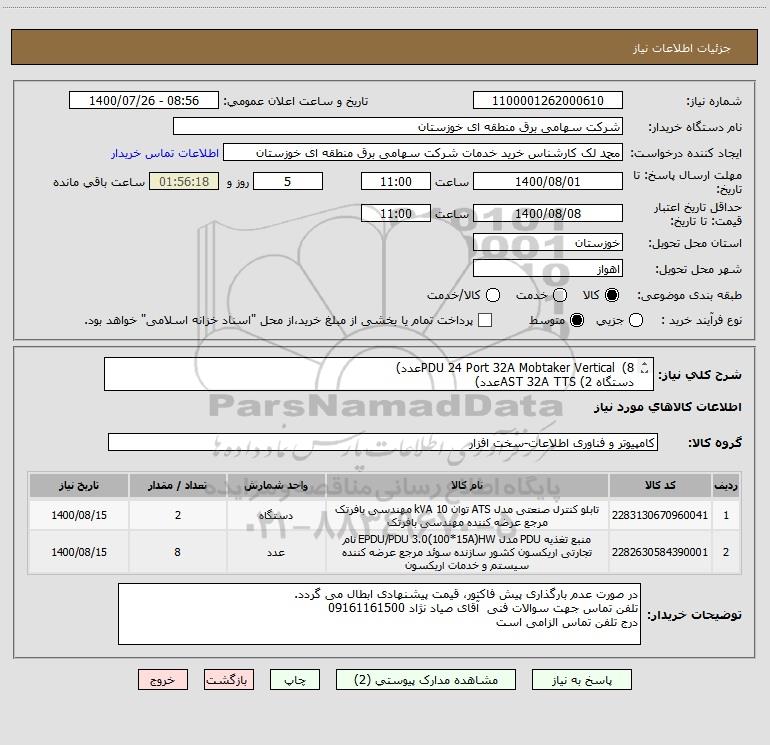770x745 pixels.
Task: Click the بازگشت back button
Action: point(229,680)
